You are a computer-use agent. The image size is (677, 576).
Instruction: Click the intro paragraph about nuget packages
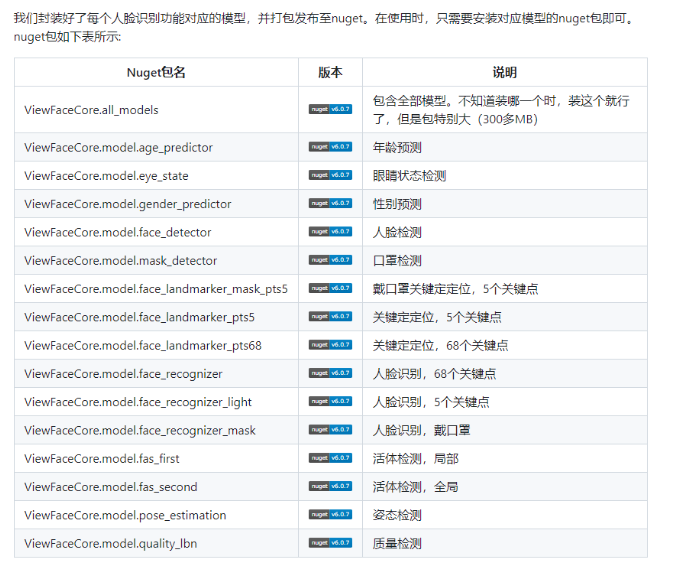324,27
